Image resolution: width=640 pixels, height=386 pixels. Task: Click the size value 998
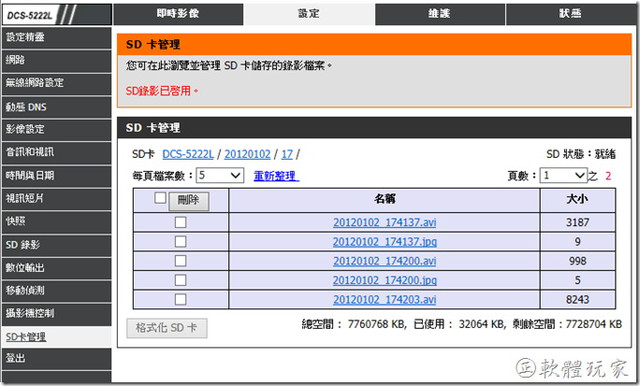[x=577, y=261]
